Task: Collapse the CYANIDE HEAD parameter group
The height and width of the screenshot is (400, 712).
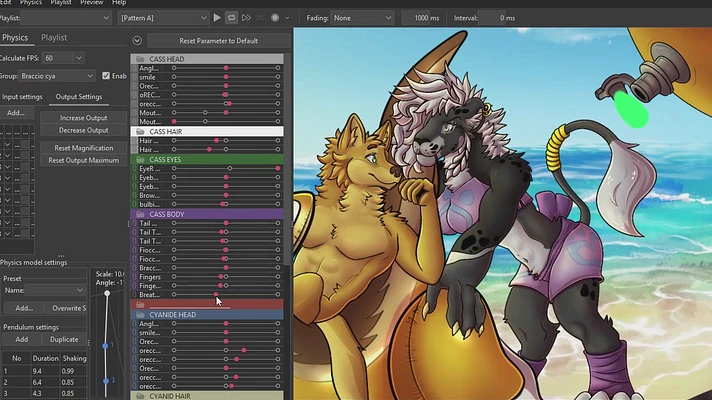Action: 207,315
